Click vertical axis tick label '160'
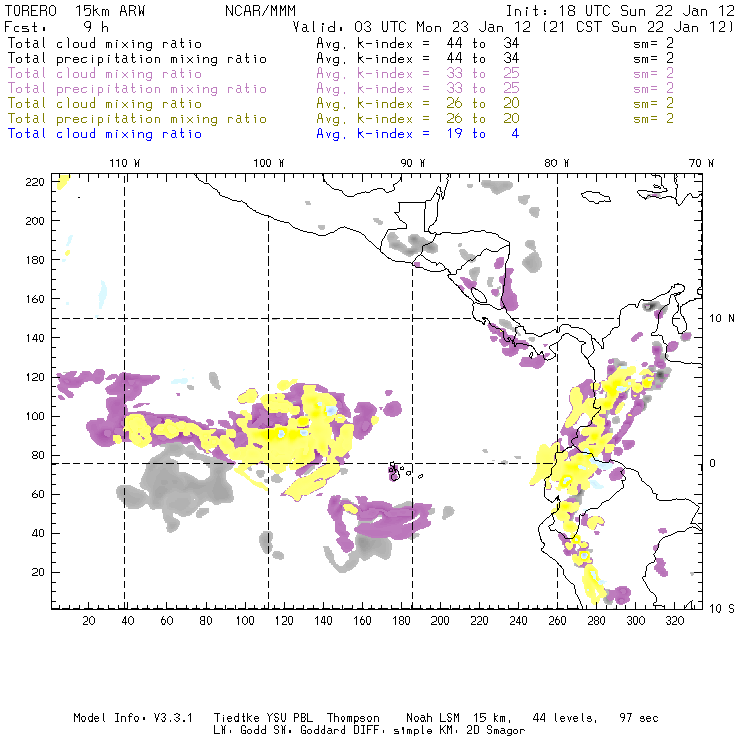This screenshot has width=740, height=740. pyautogui.click(x=35, y=299)
